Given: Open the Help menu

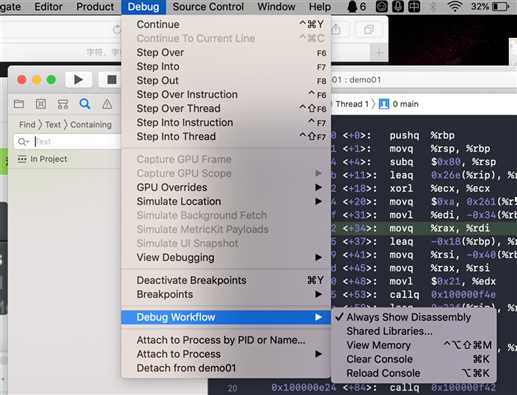Looking at the screenshot, I should [320, 7].
